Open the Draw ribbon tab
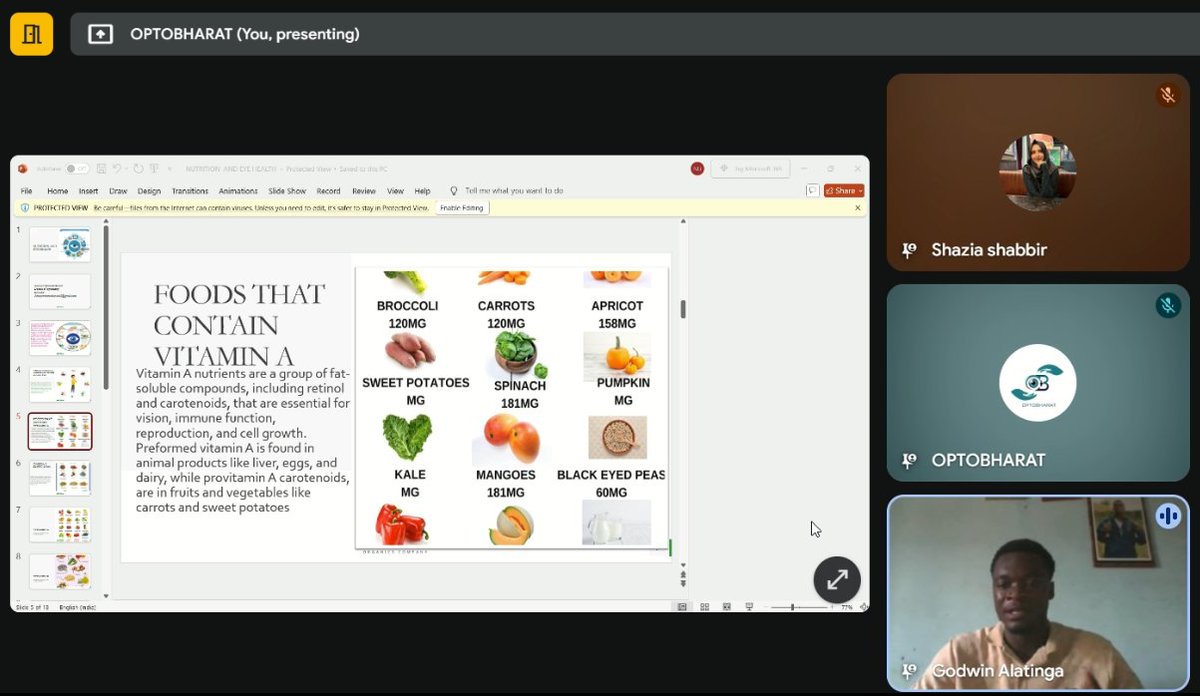 tap(118, 191)
